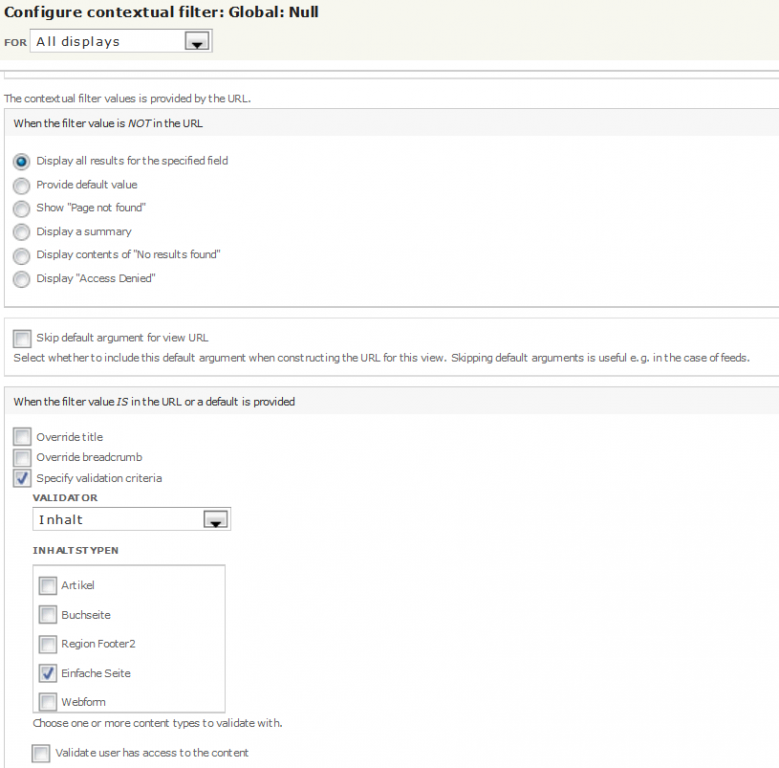This screenshot has width=779, height=768.
Task: Pick the 'Display a summary' radio button
Action: coord(22,232)
